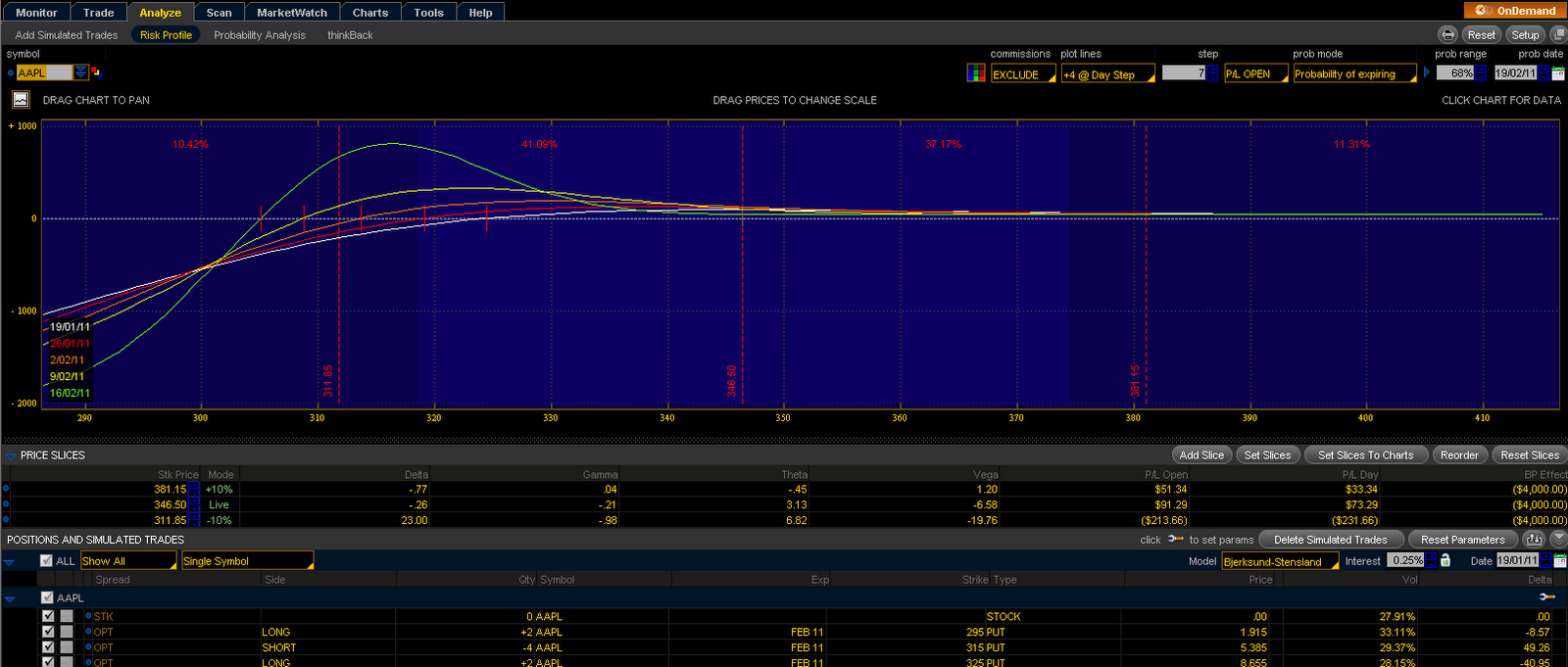This screenshot has width=1568, height=667.
Task: Click the AAPL symbol input field
Action: 44,72
